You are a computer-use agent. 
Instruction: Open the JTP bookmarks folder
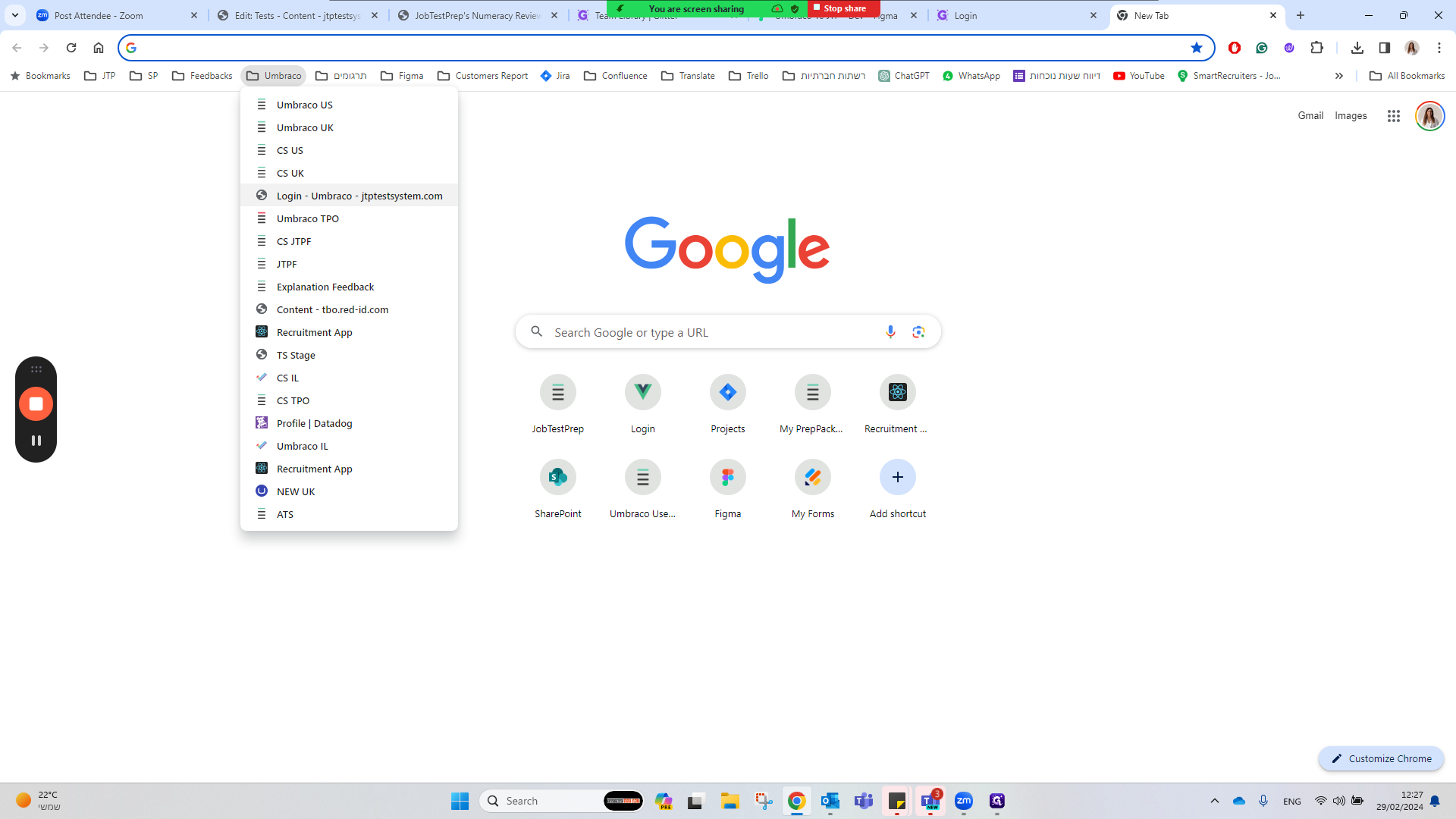100,76
